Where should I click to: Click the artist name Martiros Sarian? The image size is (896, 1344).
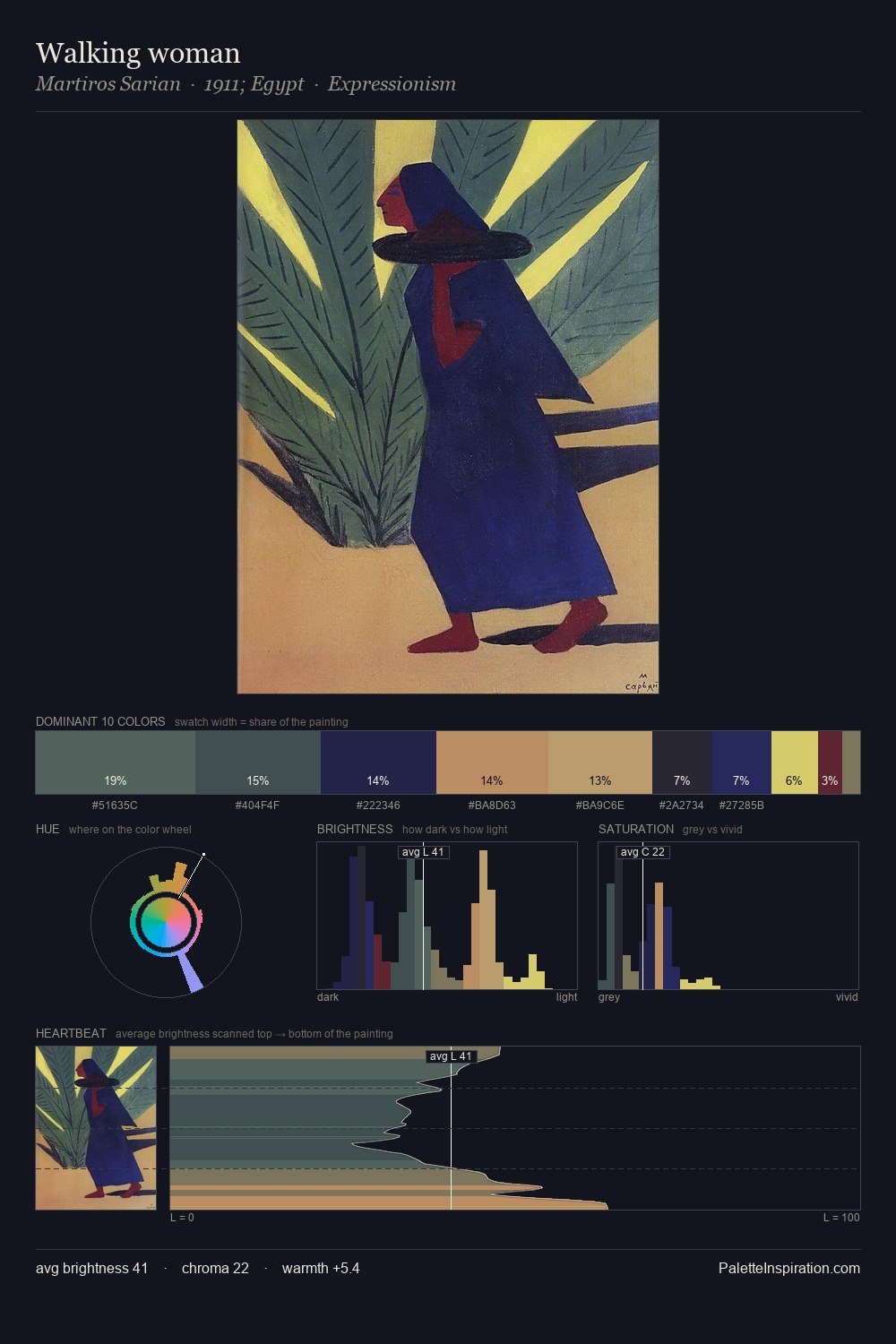[x=108, y=84]
